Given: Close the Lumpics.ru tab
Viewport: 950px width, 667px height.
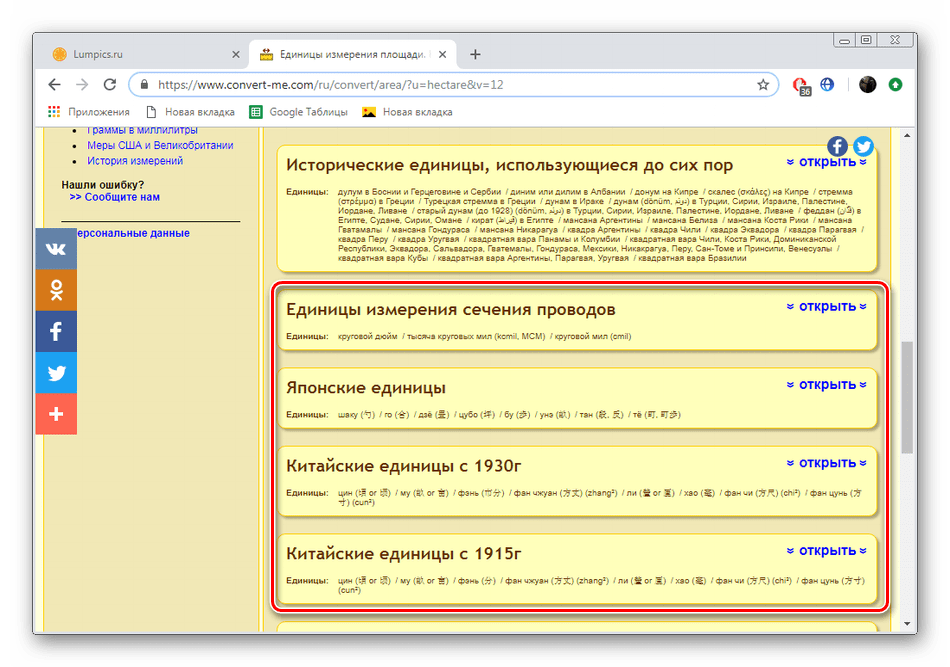Looking at the screenshot, I should coord(236,55).
